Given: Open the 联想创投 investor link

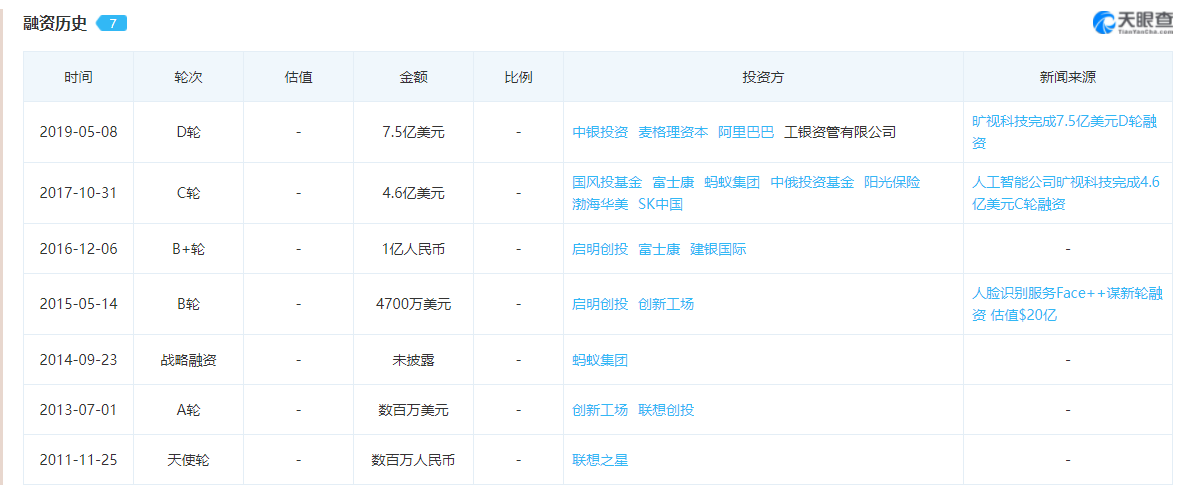Looking at the screenshot, I should point(666,410).
